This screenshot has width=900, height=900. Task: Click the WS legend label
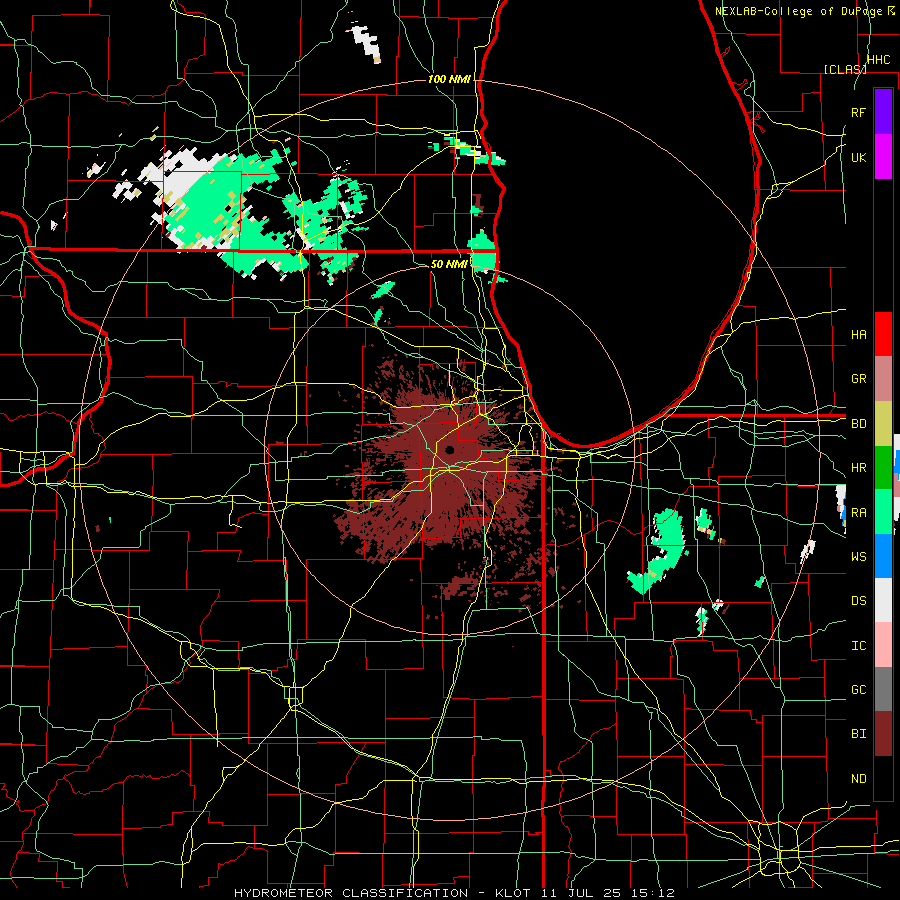pos(858,557)
